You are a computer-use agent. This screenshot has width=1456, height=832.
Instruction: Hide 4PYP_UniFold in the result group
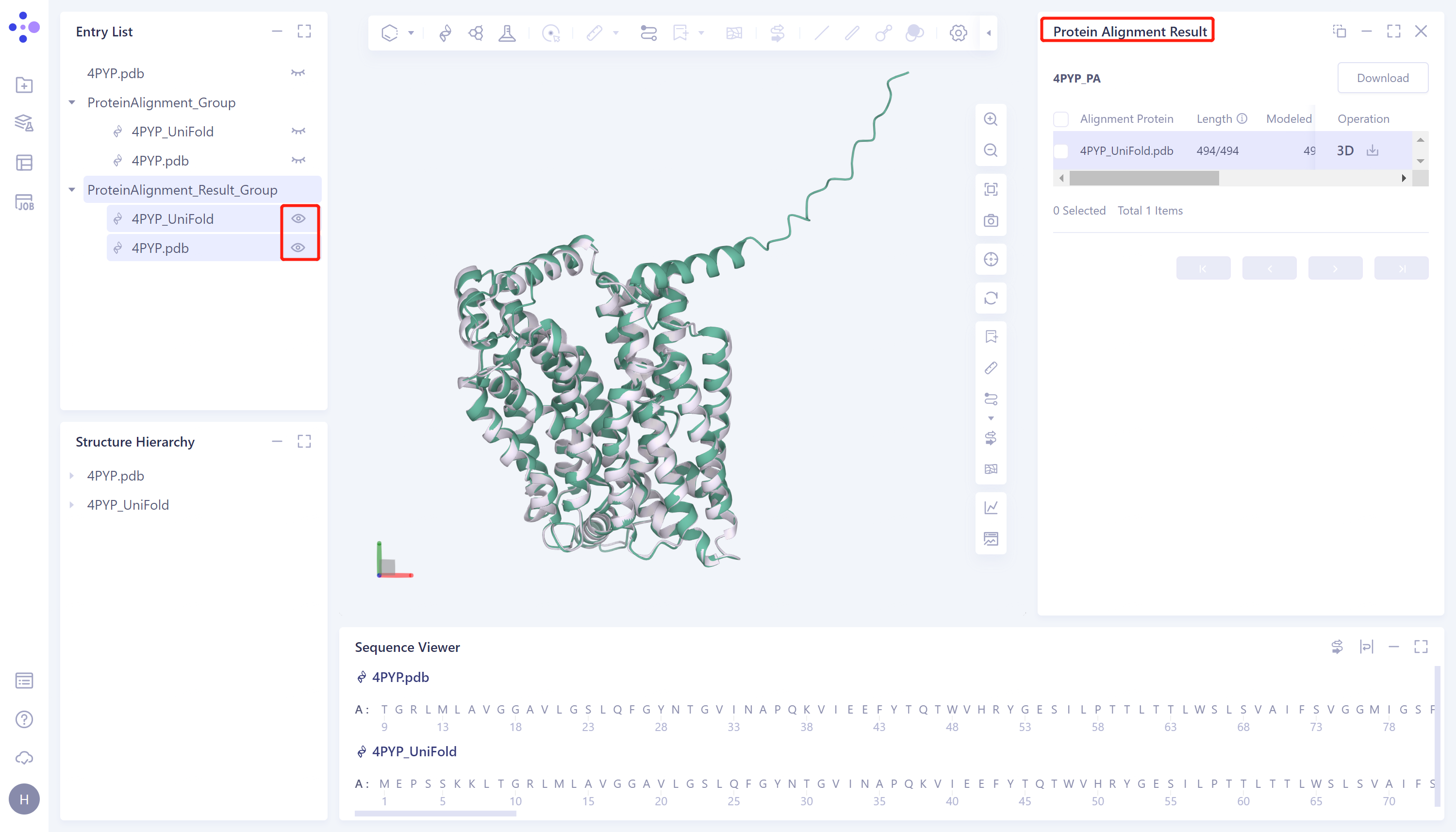click(298, 219)
